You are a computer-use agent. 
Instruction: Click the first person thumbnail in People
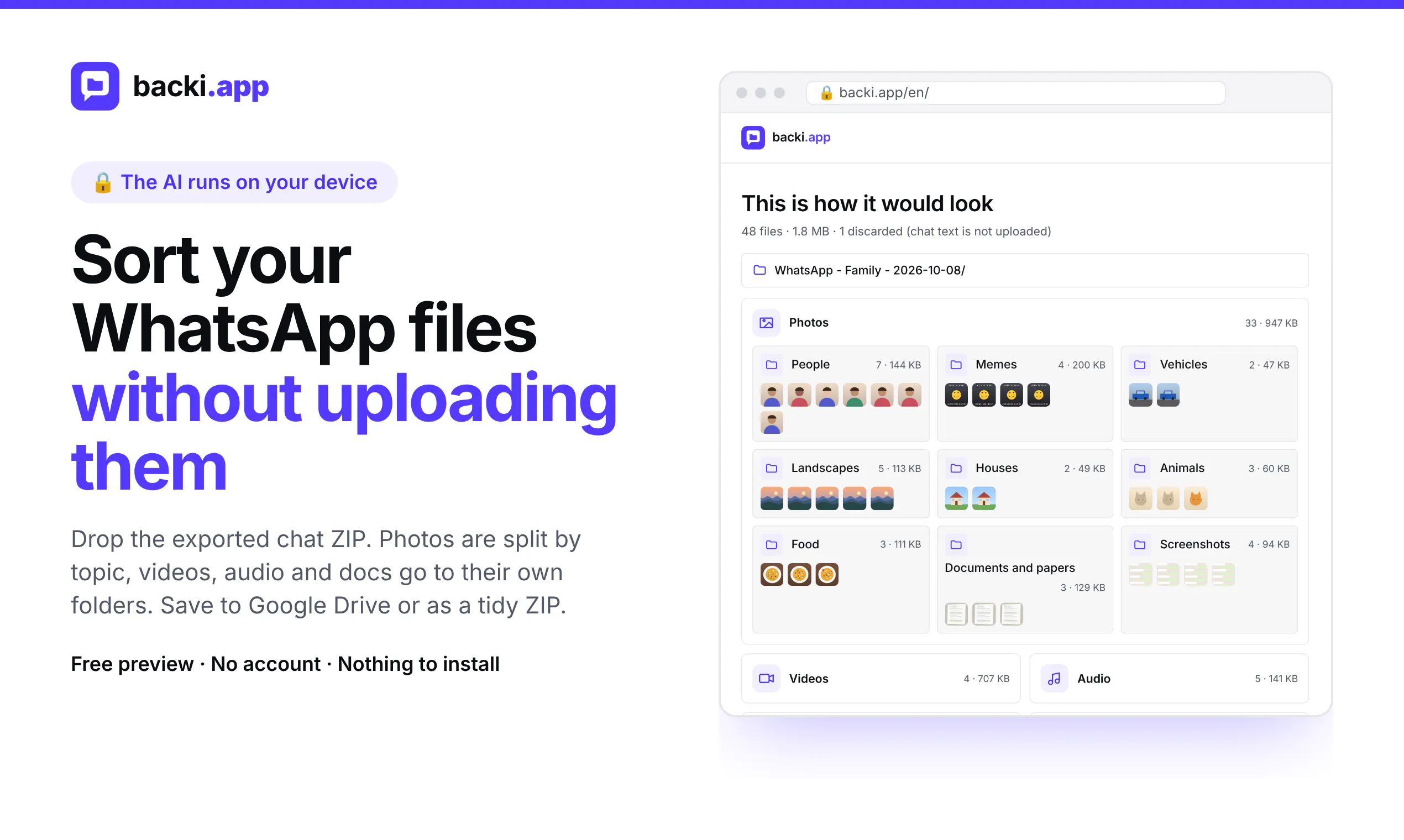[772, 395]
